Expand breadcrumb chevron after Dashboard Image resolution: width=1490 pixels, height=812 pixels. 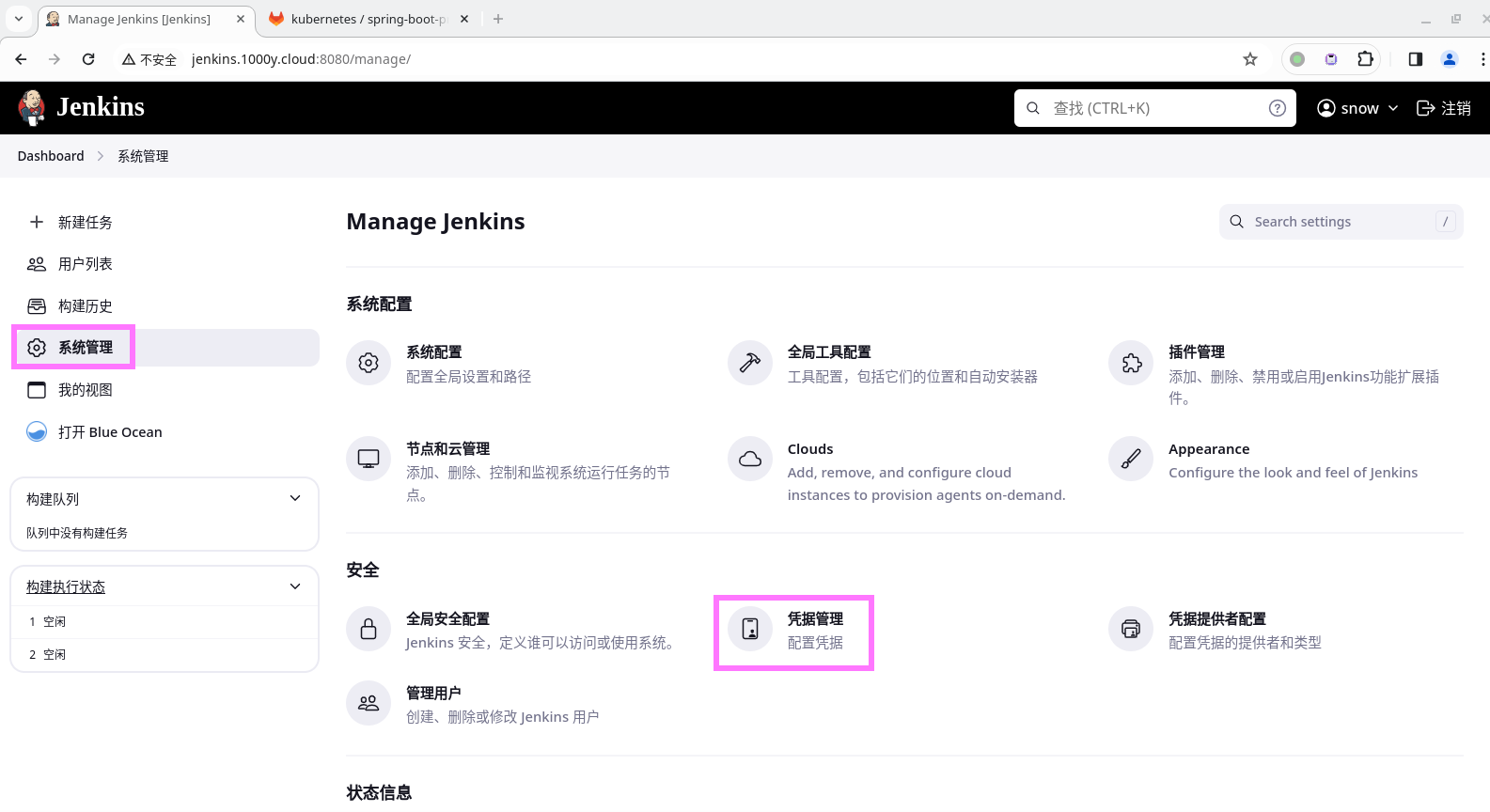pyautogui.click(x=101, y=156)
